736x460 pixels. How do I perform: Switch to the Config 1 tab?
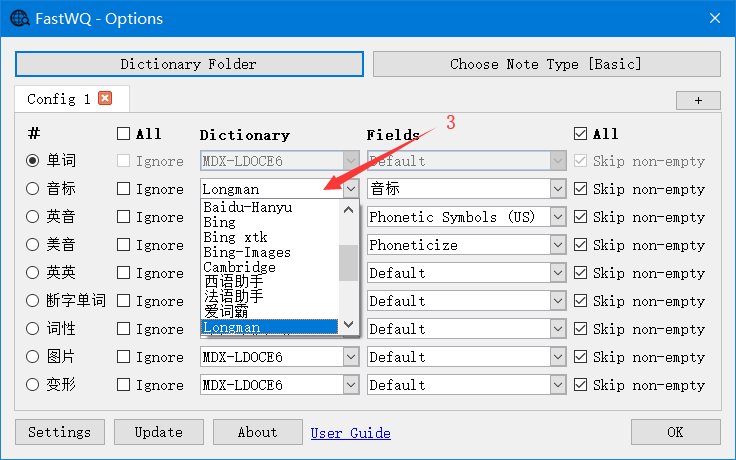(58, 99)
